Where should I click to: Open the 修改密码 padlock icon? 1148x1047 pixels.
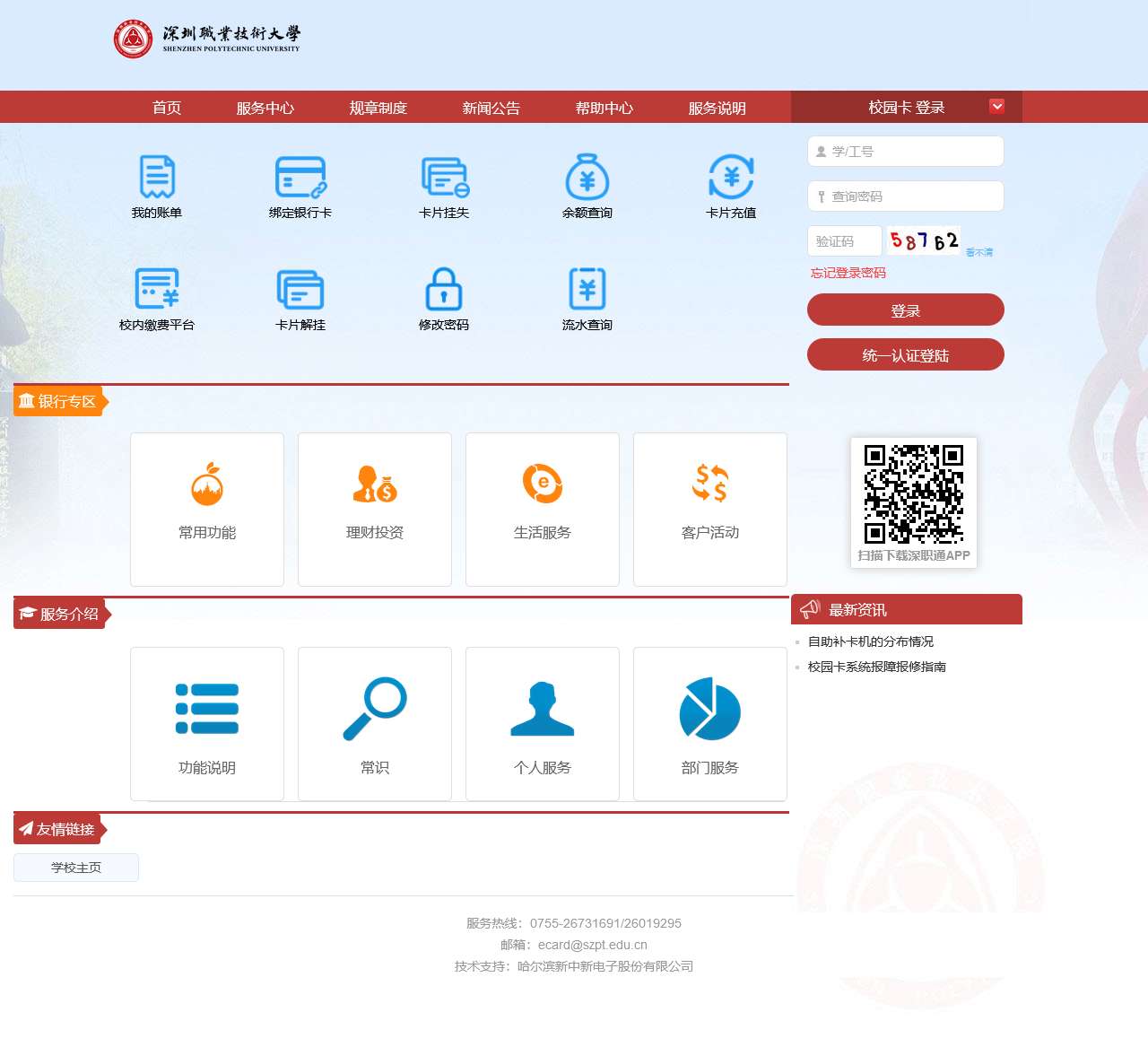tap(444, 288)
